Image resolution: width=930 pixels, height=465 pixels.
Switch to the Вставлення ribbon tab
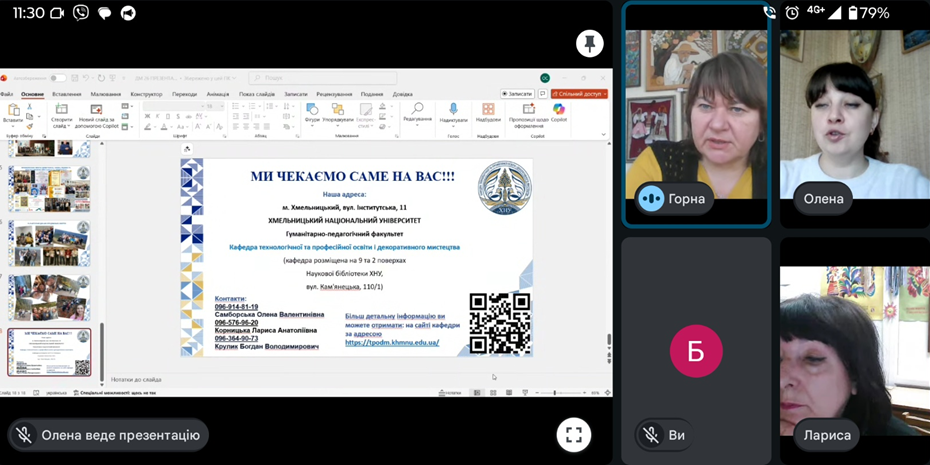pos(66,94)
